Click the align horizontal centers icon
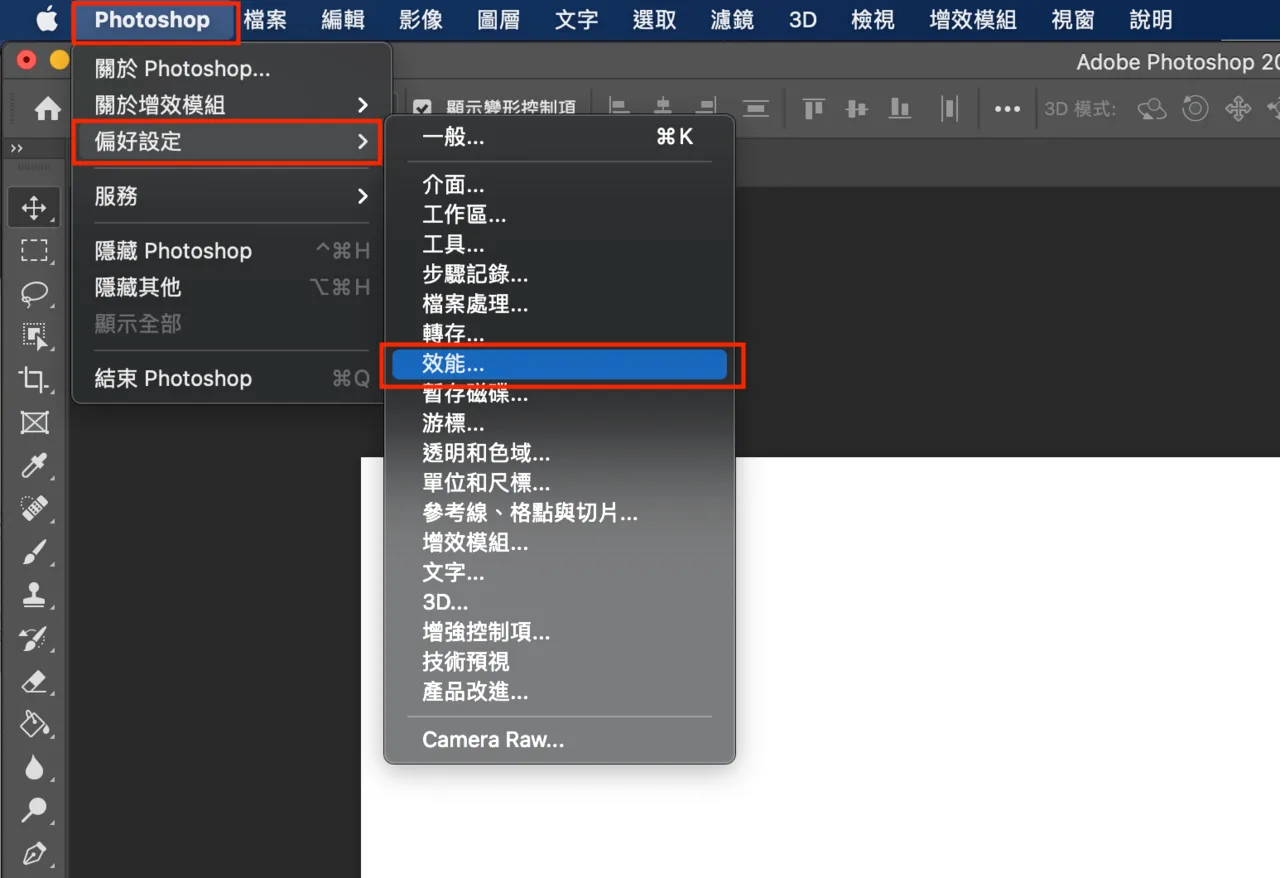Viewport: 1280px width, 878px height. point(663,108)
